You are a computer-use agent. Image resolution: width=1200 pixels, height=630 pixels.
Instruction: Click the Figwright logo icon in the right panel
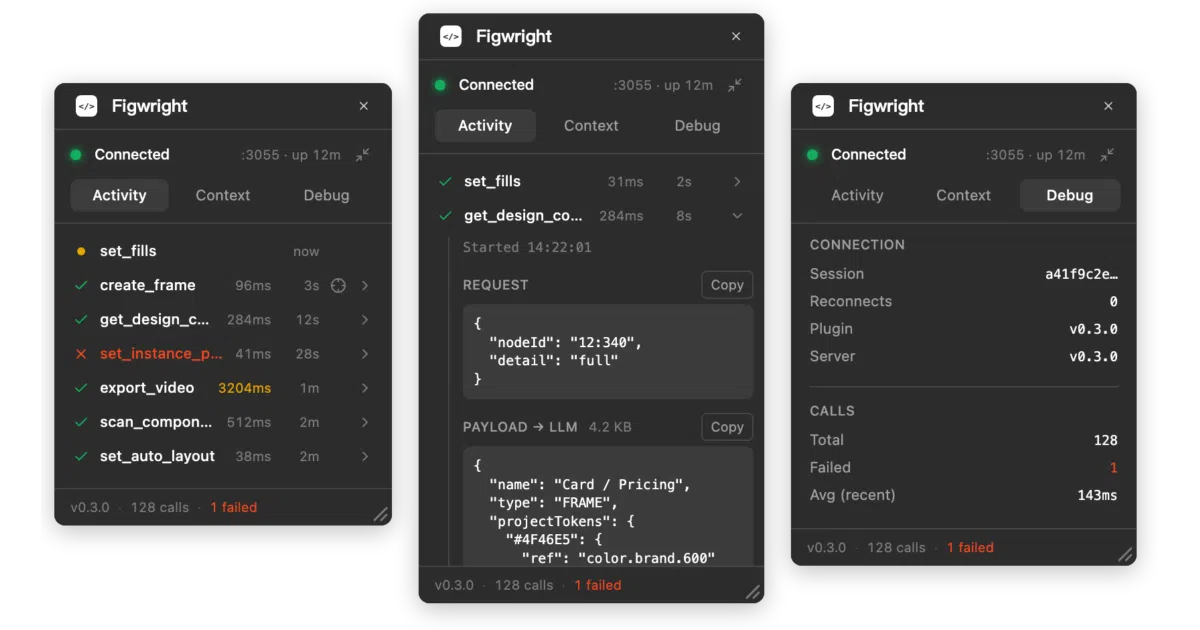click(823, 106)
